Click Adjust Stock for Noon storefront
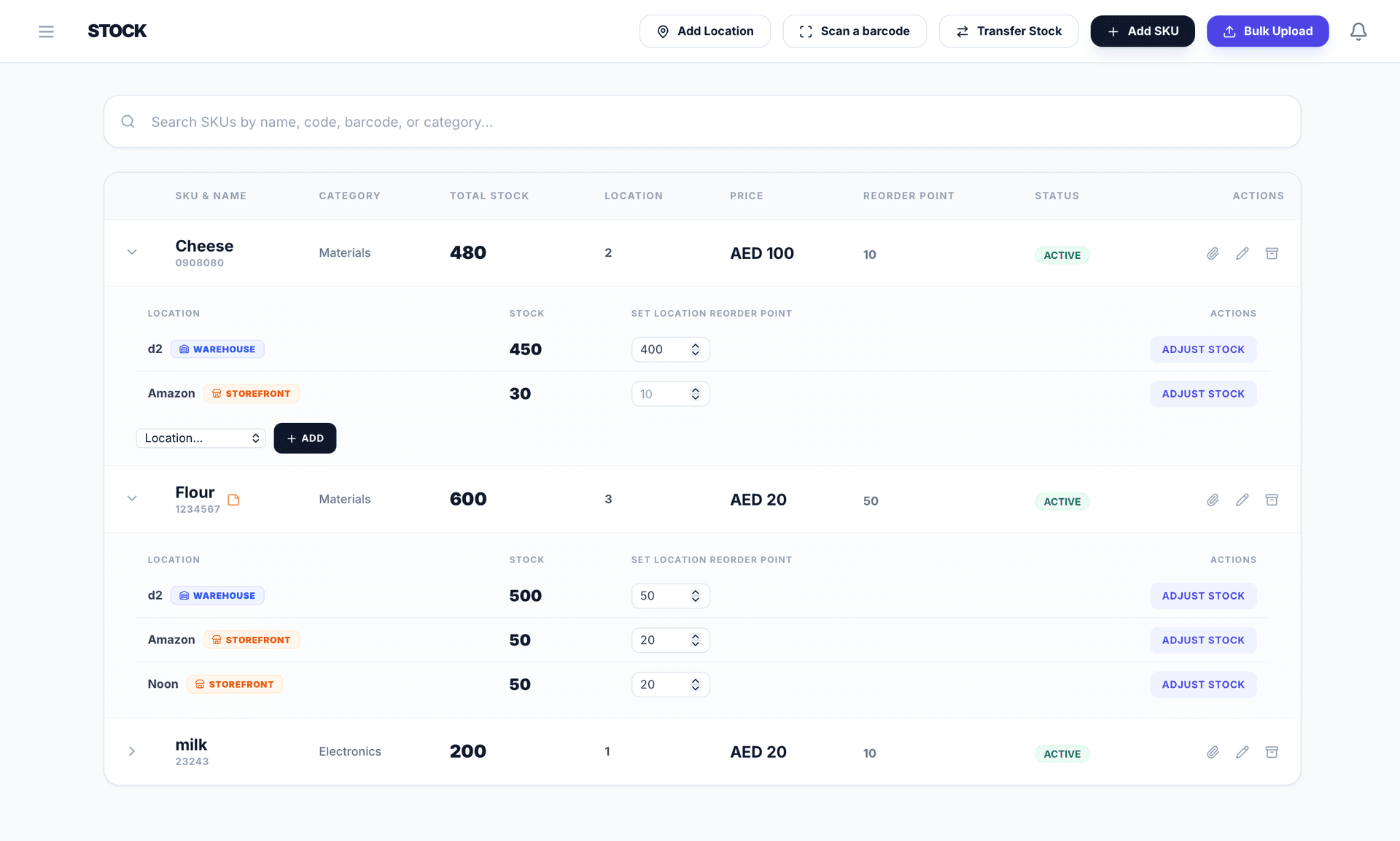The width and height of the screenshot is (1400, 841). 1203,684
